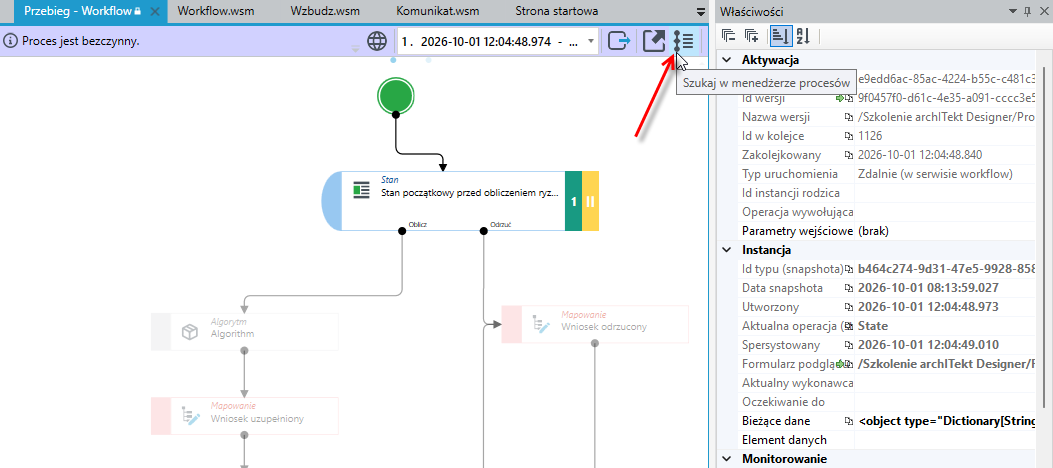Collapse the Instancja section
The image size is (1053, 468).
pos(726,250)
